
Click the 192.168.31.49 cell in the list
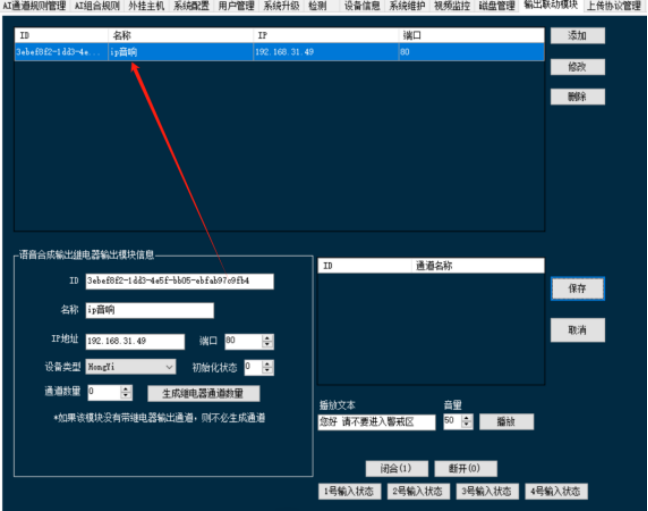pyautogui.click(x=326, y=52)
